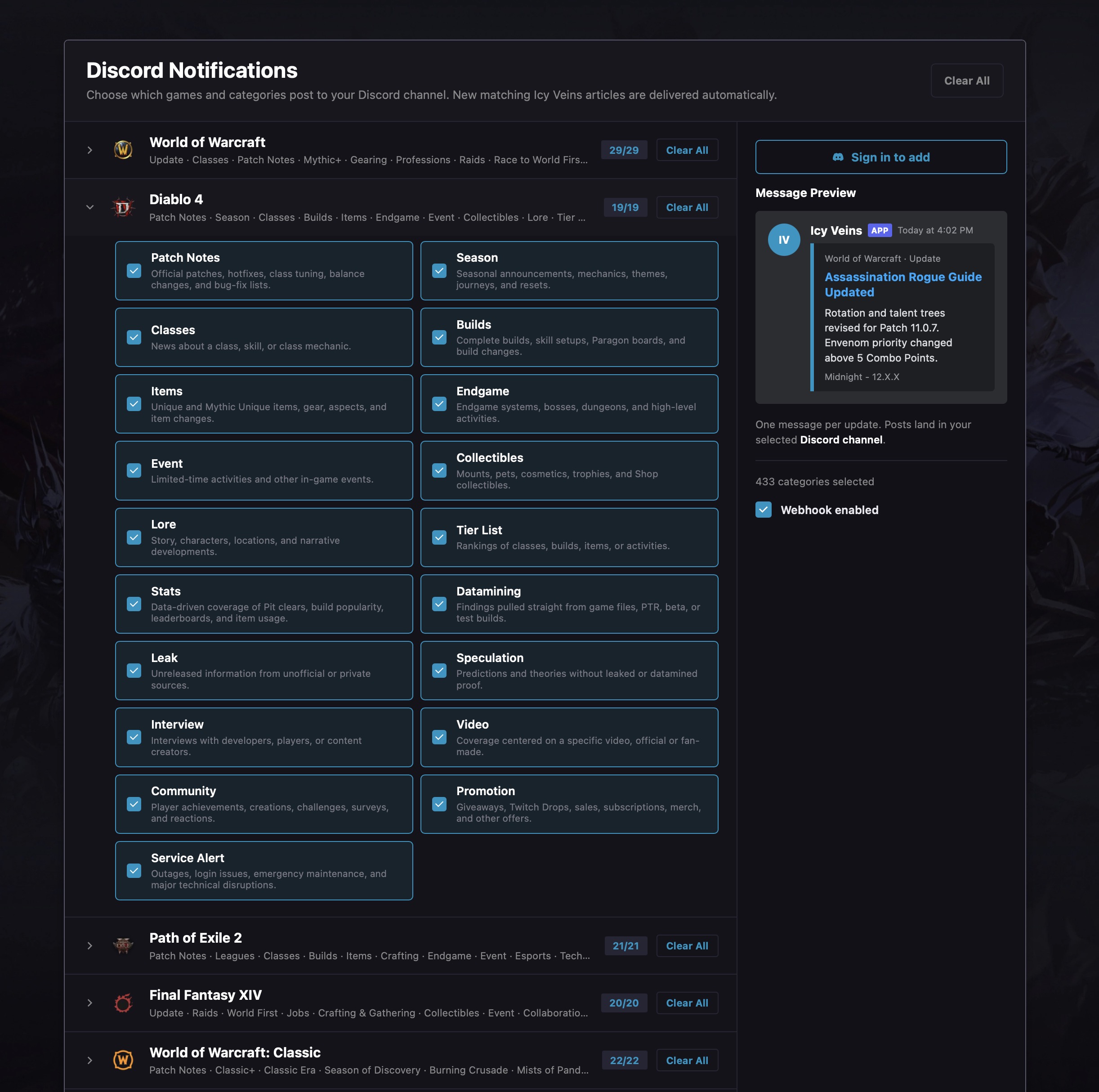
Task: Expand the World of Warcraft section
Action: pyautogui.click(x=90, y=150)
